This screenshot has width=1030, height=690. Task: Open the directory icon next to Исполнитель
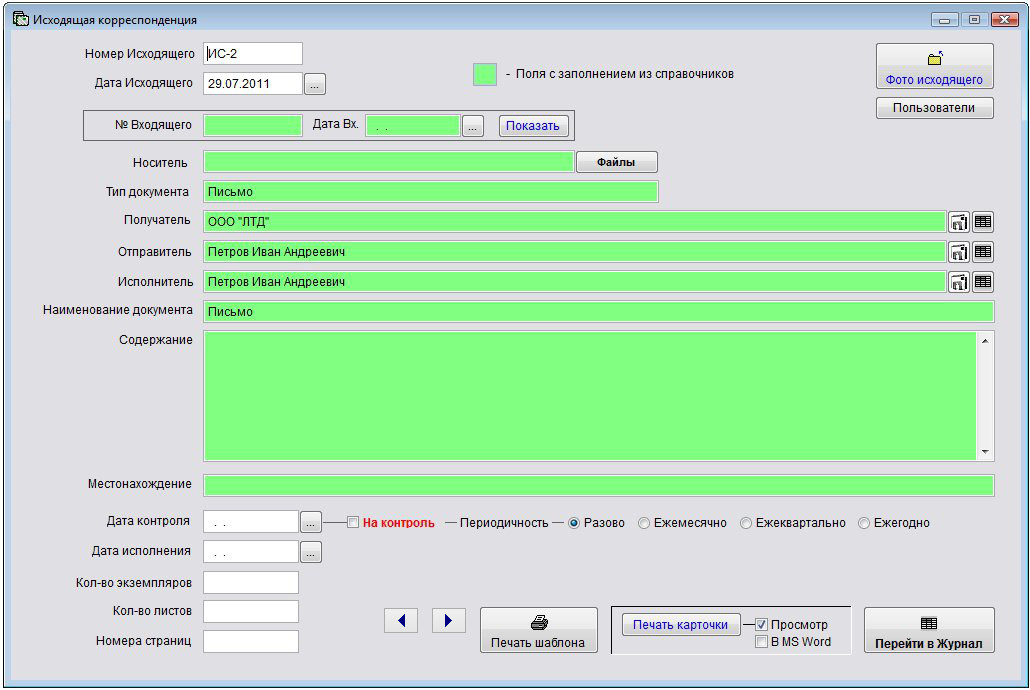tap(959, 282)
